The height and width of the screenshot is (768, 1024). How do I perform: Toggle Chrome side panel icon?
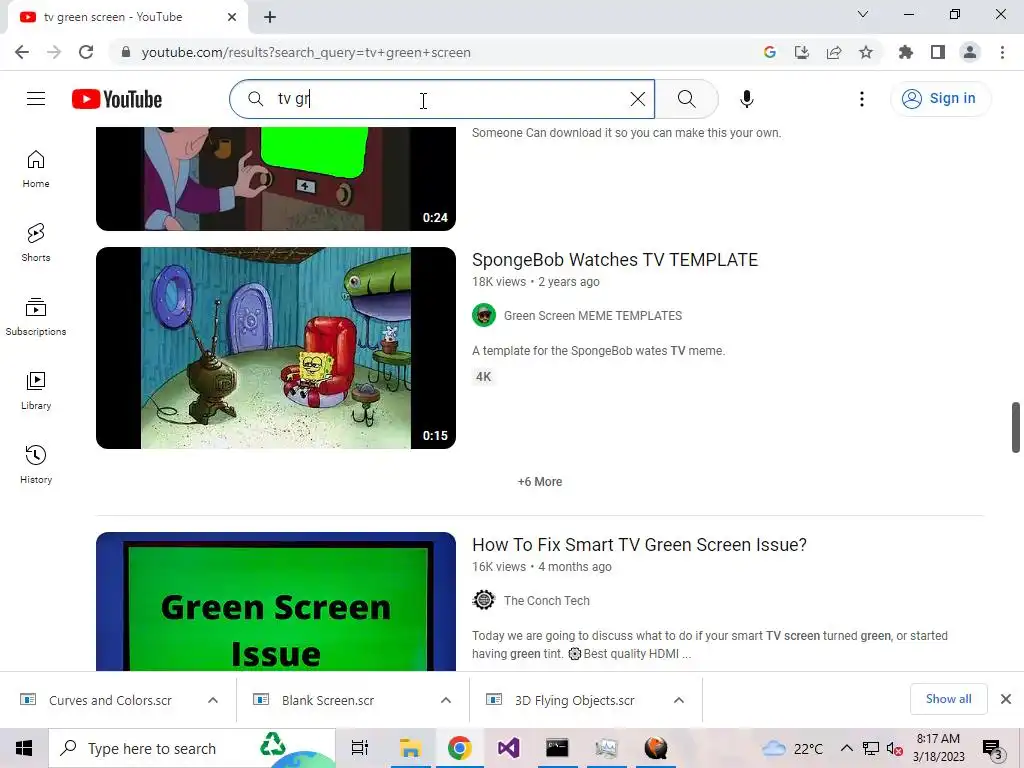click(x=938, y=52)
